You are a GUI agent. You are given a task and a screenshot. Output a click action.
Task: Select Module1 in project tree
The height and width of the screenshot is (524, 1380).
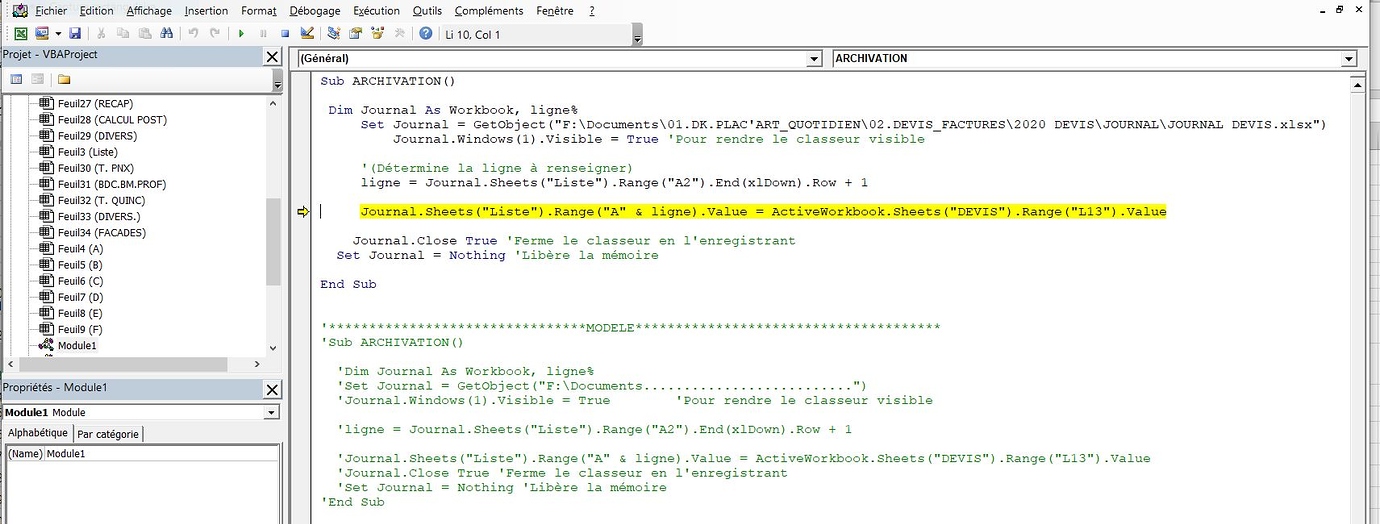pyautogui.click(x=77, y=345)
